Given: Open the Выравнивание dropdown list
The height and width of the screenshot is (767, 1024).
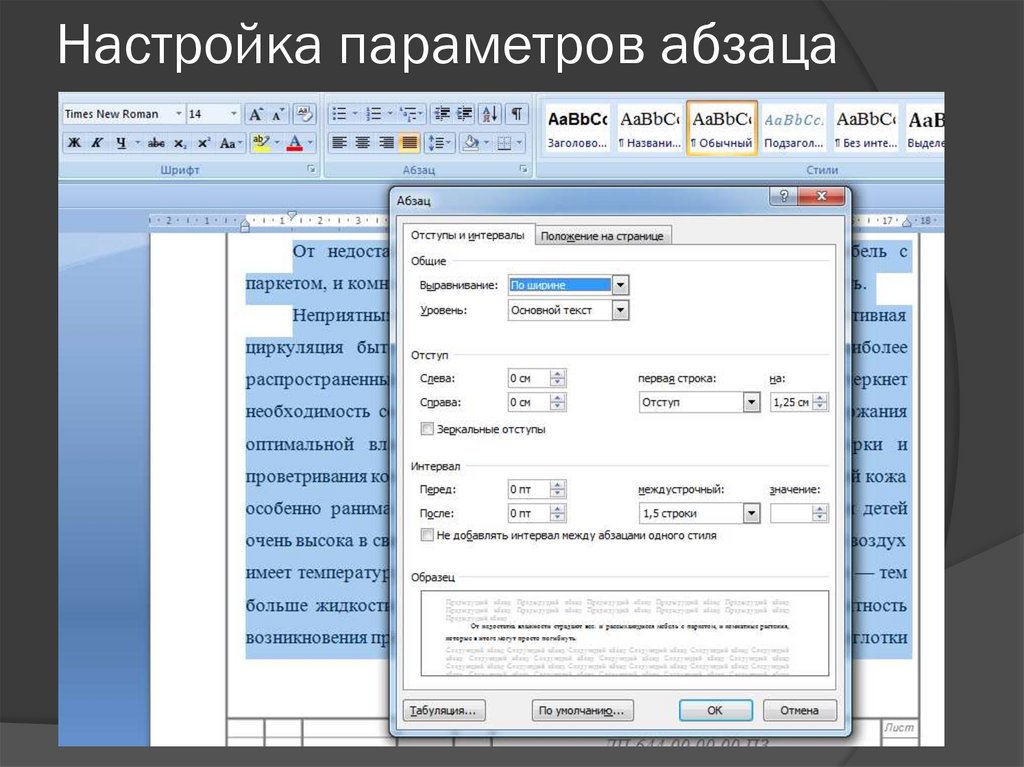Looking at the screenshot, I should pos(620,285).
